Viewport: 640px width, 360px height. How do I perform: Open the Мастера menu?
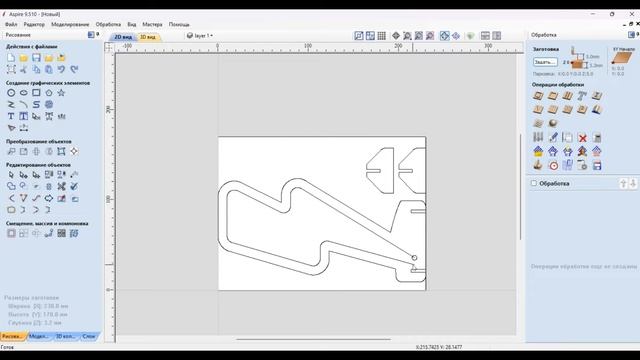pos(152,24)
